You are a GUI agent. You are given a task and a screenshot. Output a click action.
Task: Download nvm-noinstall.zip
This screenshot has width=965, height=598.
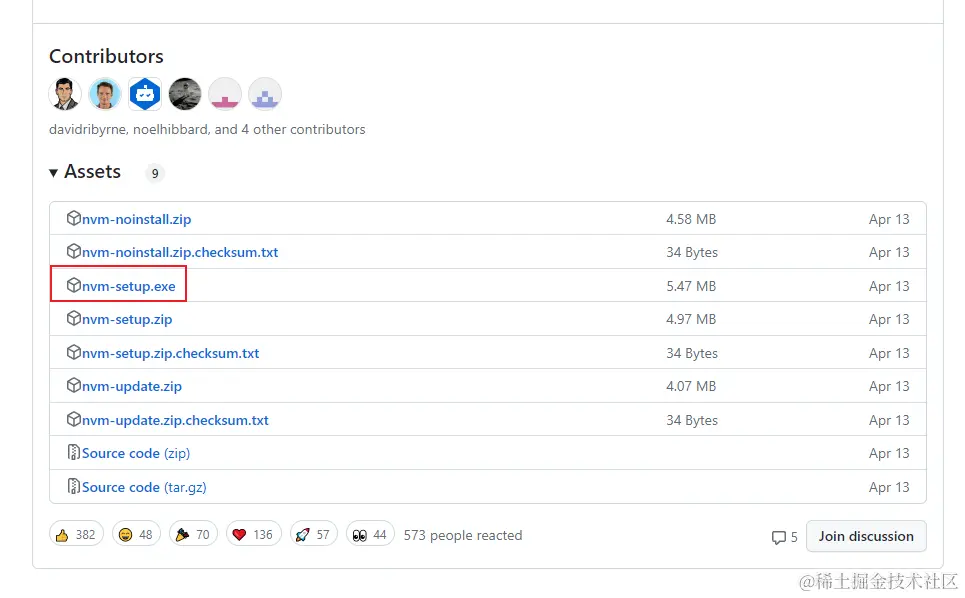point(137,219)
